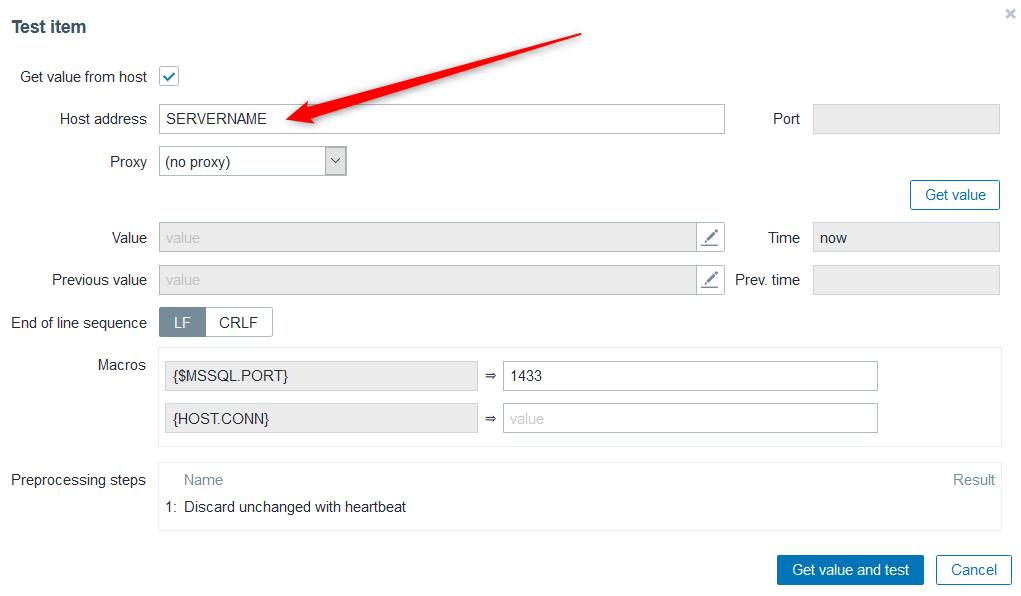The image size is (1021, 596).
Task: Select LF end of line sequence
Action: click(182, 323)
